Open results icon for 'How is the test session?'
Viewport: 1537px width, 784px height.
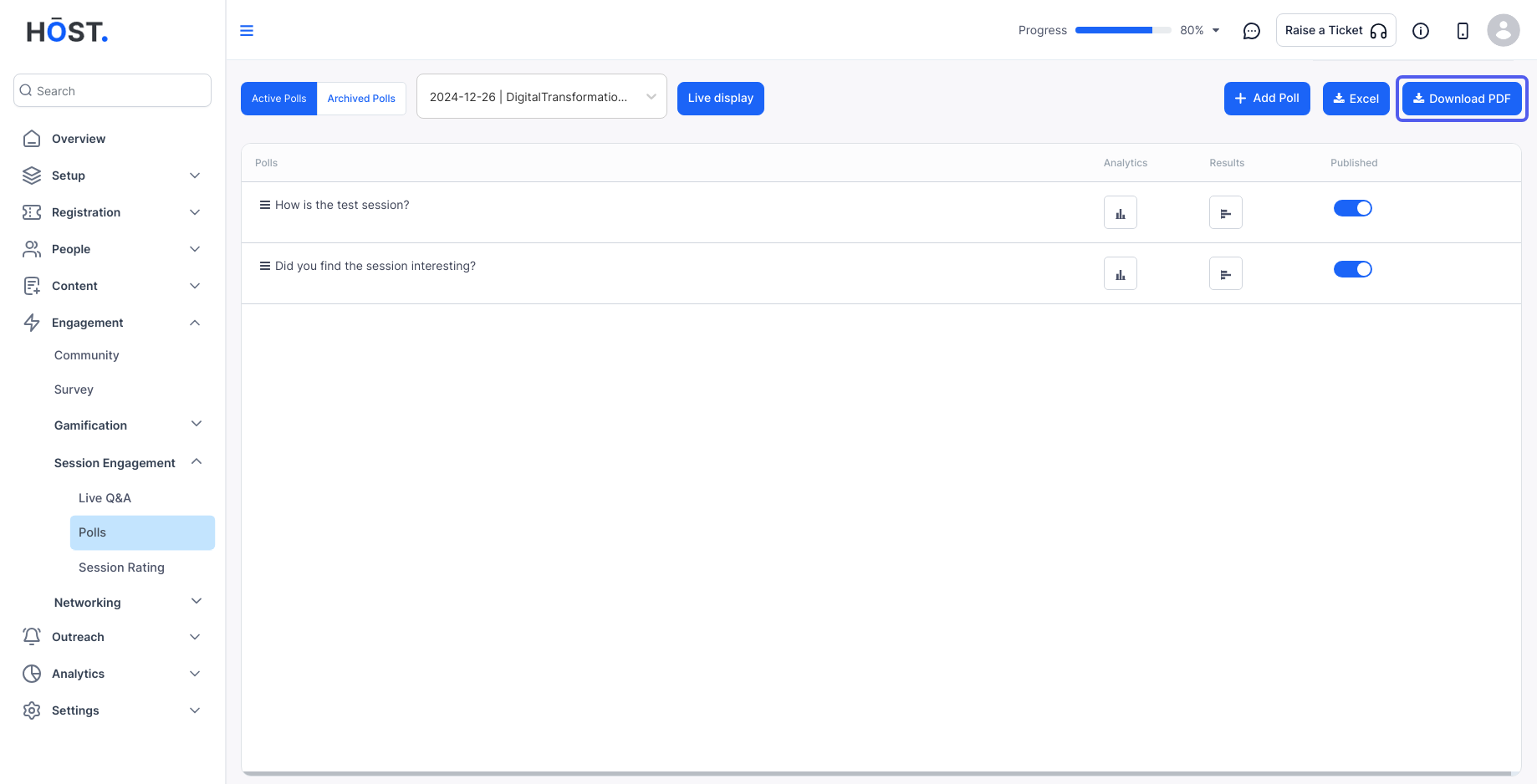tap(1226, 212)
